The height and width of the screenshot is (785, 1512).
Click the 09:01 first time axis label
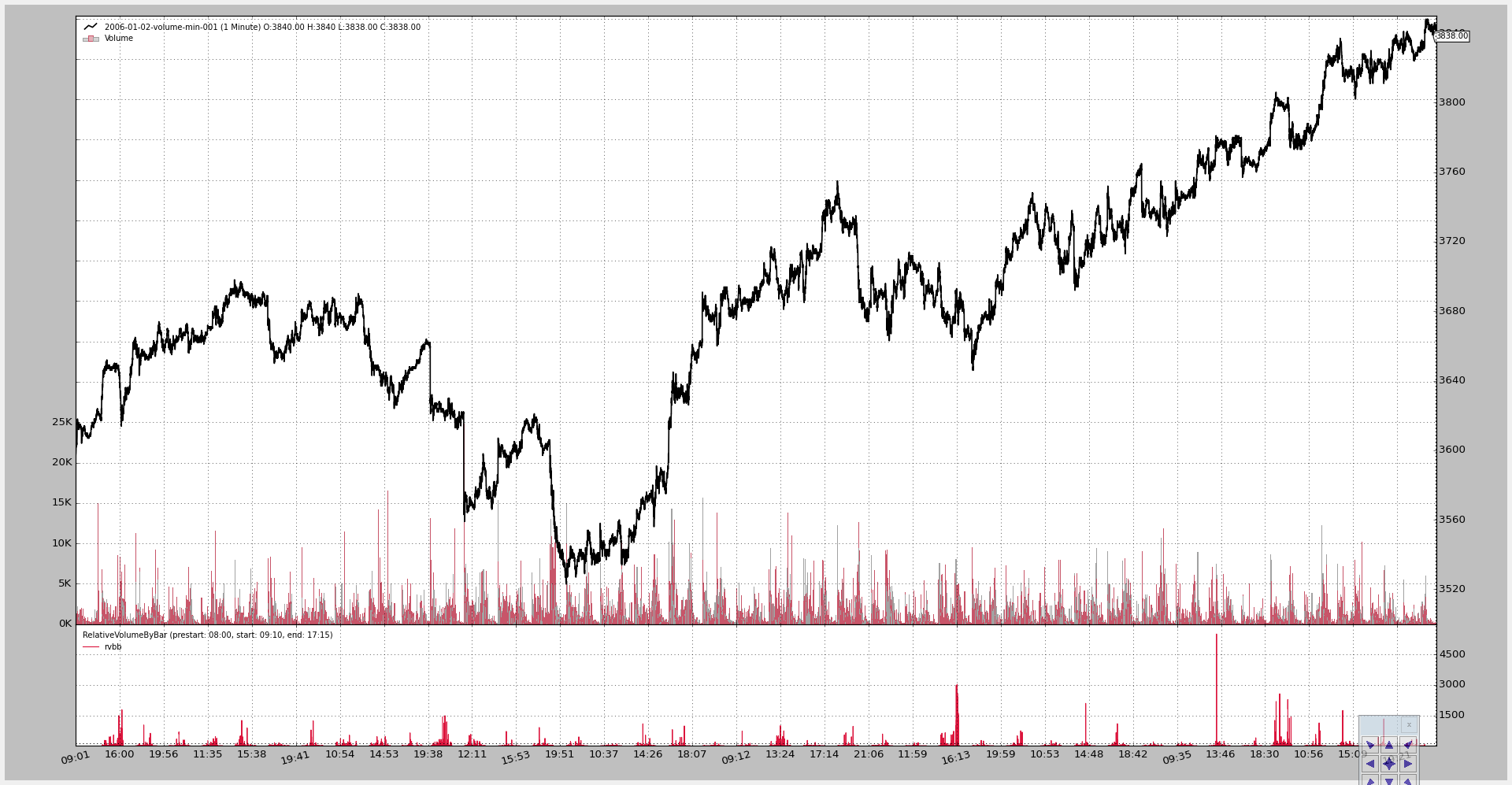coord(76,757)
